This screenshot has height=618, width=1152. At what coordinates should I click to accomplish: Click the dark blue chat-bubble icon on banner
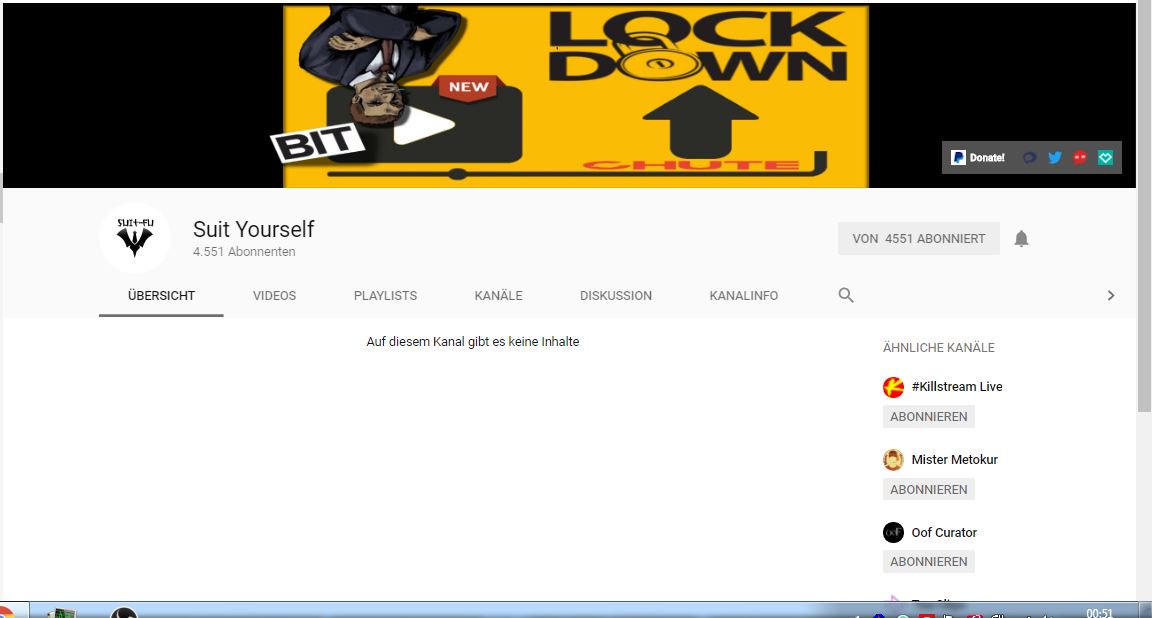(x=1030, y=157)
